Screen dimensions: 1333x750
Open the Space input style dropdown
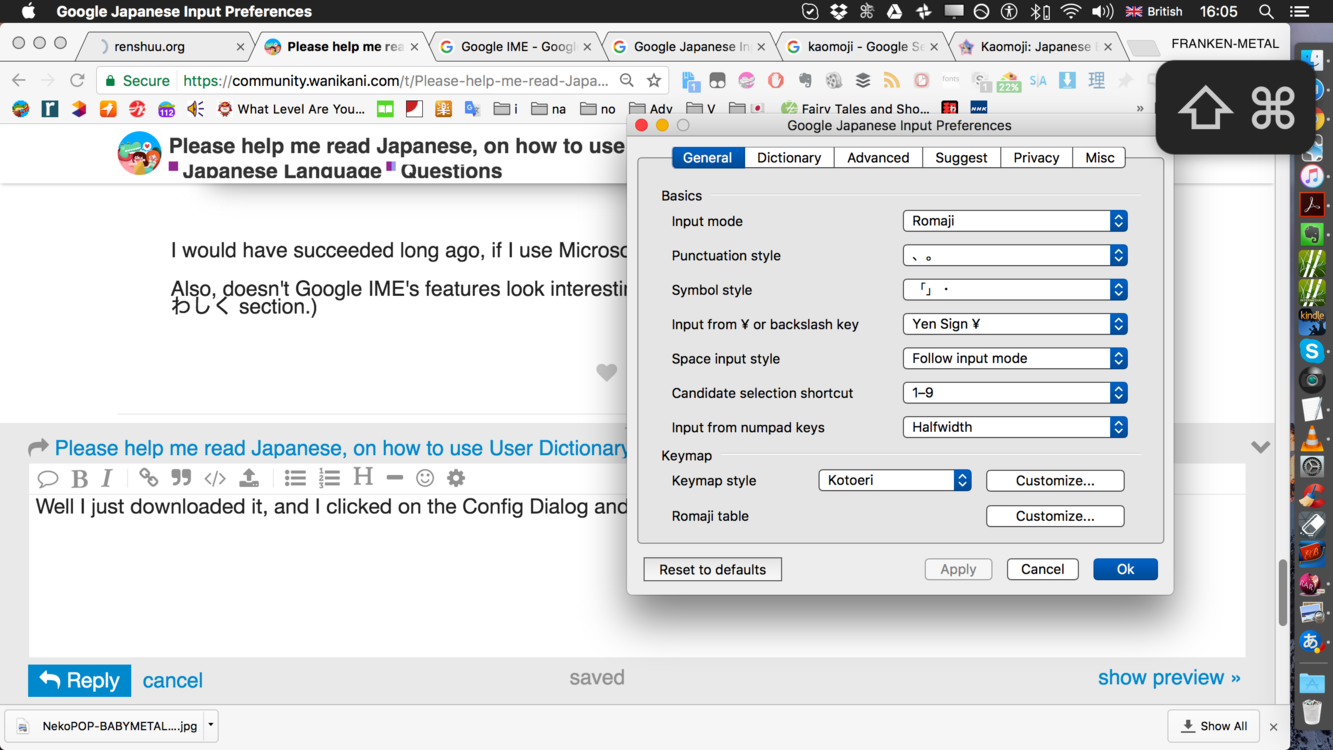point(1015,358)
